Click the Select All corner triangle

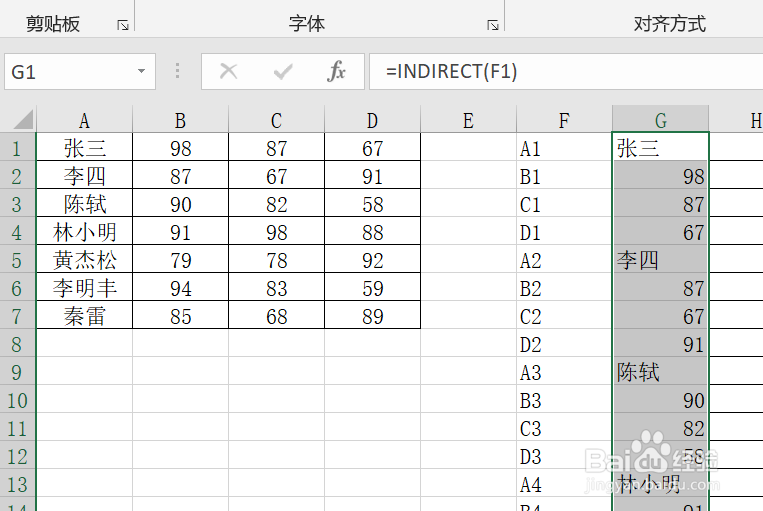[23, 119]
